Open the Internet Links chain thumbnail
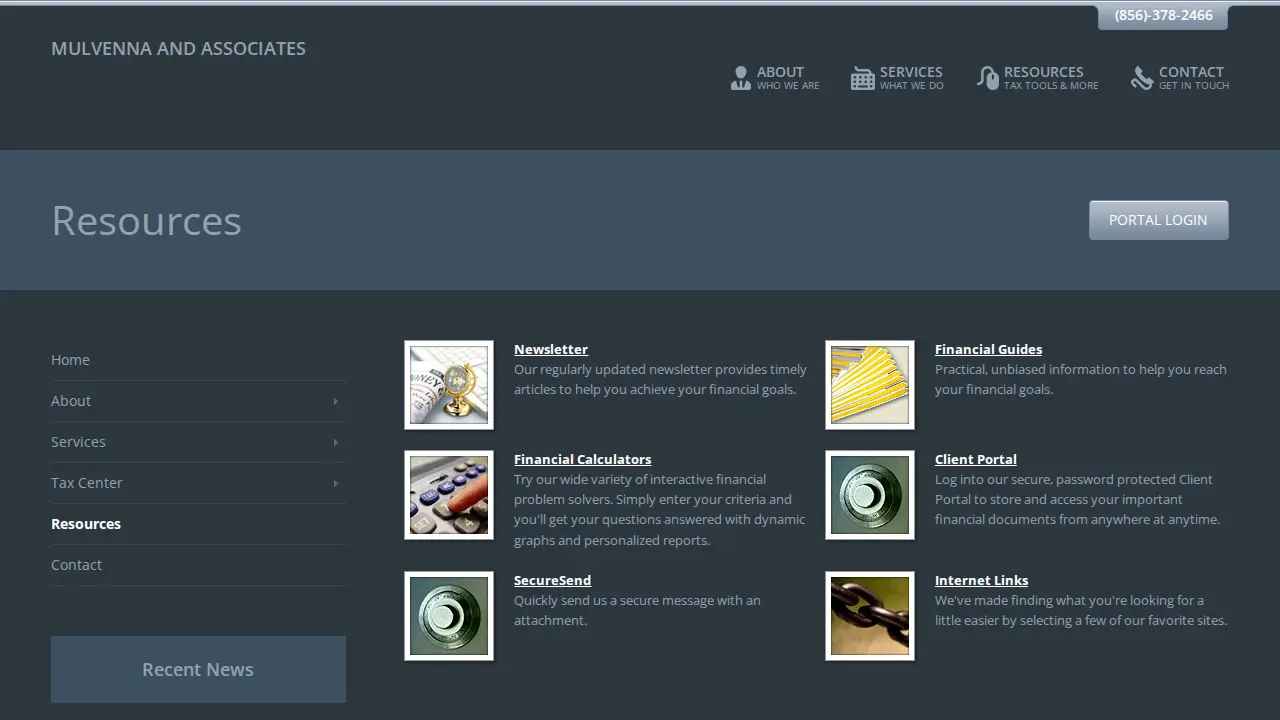The width and height of the screenshot is (1280, 720). click(870, 616)
